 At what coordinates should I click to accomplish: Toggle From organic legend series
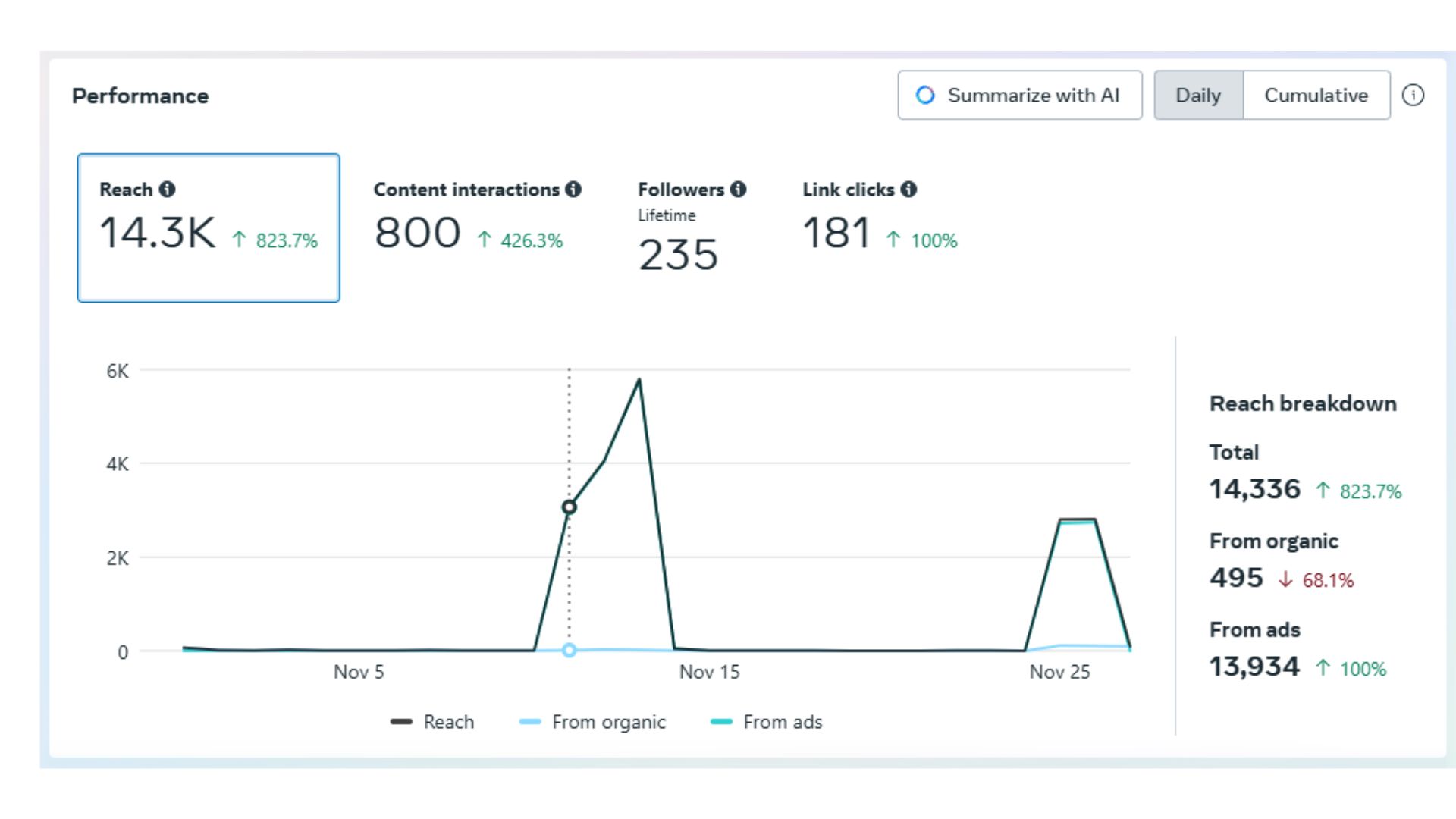point(592,722)
